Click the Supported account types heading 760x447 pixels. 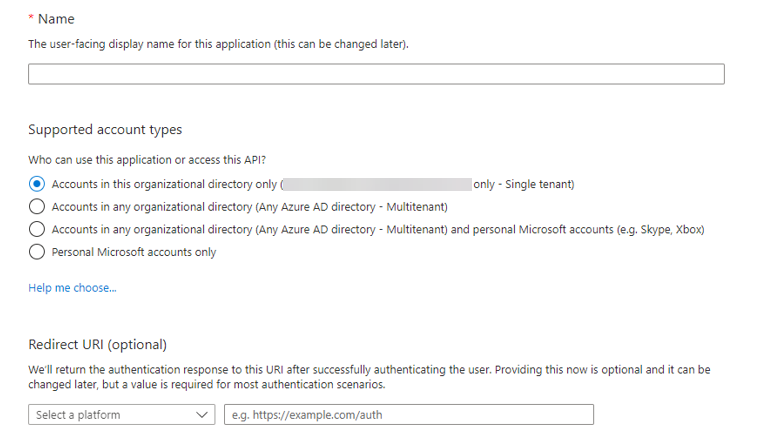[x=105, y=130]
